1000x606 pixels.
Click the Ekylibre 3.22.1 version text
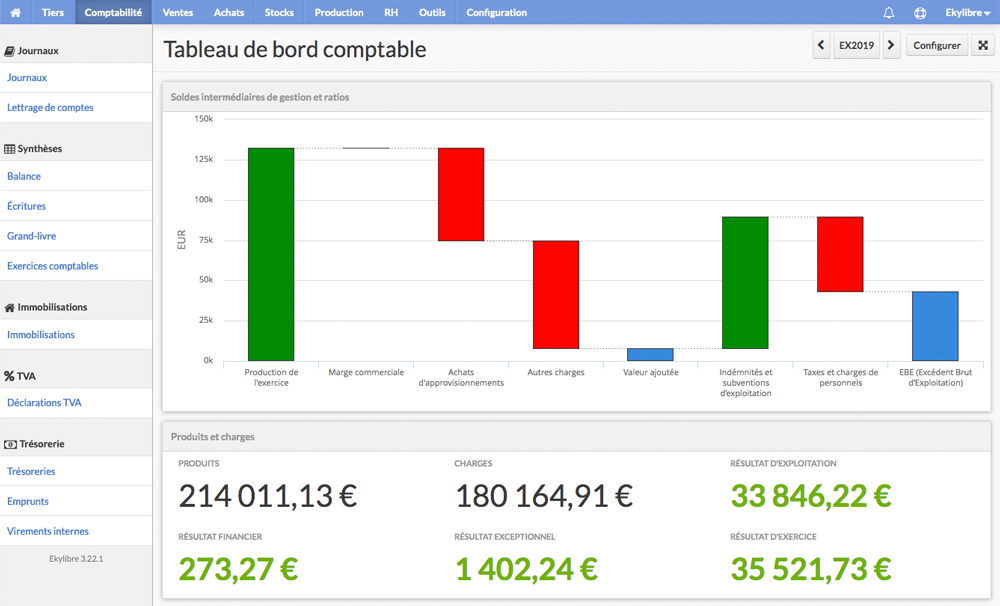(76, 559)
